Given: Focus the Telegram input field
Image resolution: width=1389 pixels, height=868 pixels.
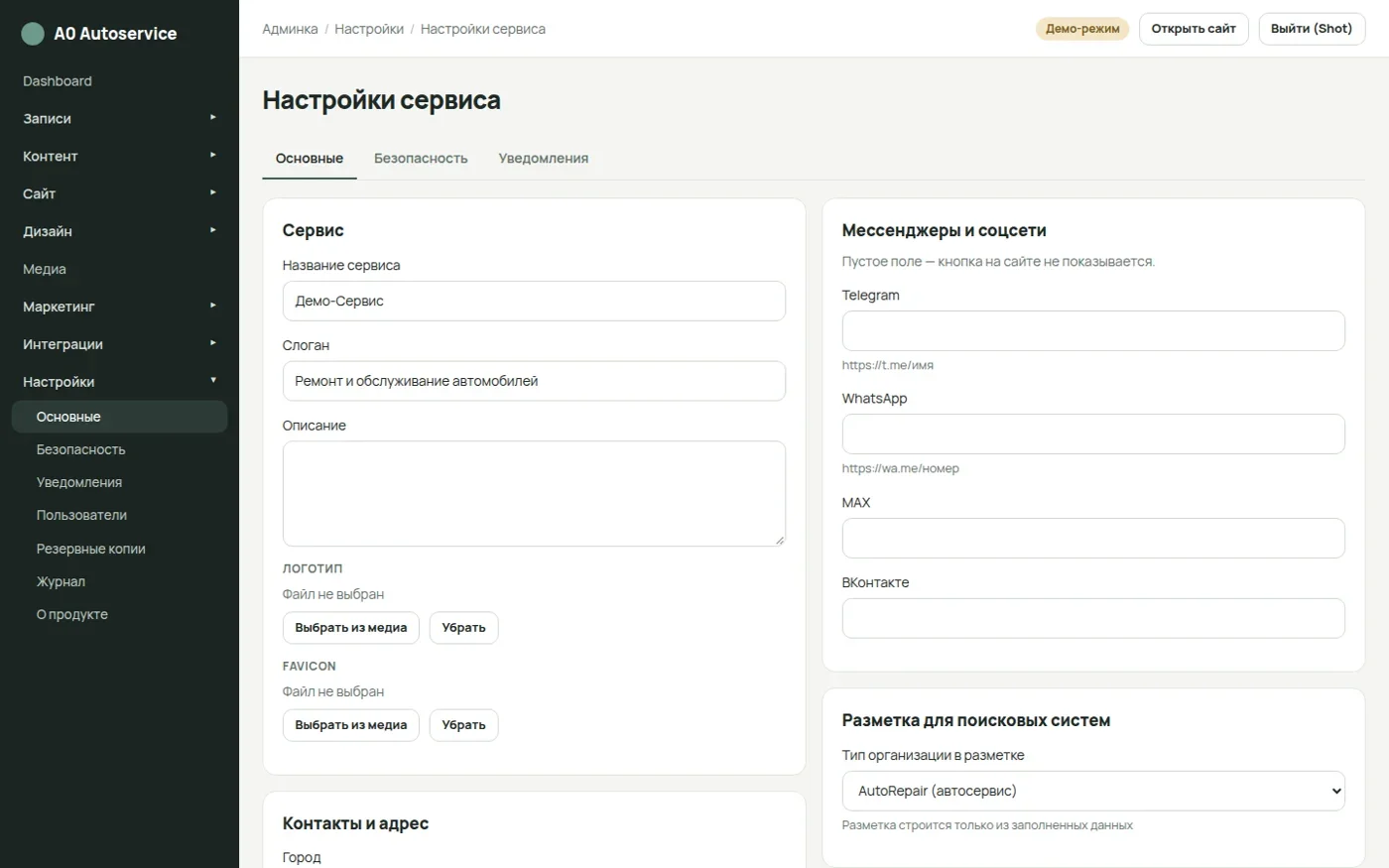Looking at the screenshot, I should pos(1093,330).
